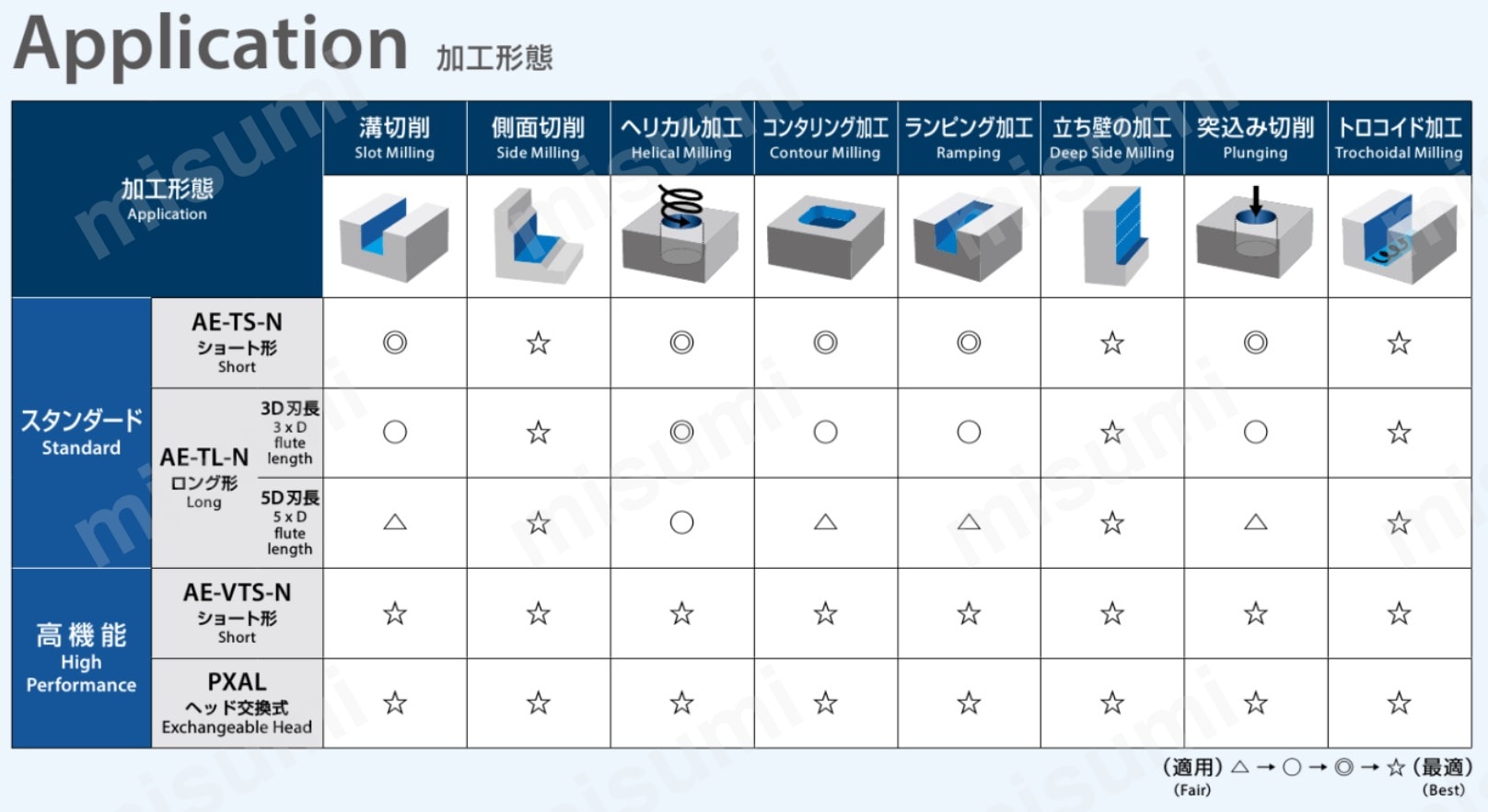Click the Standard category cell

pos(81,433)
